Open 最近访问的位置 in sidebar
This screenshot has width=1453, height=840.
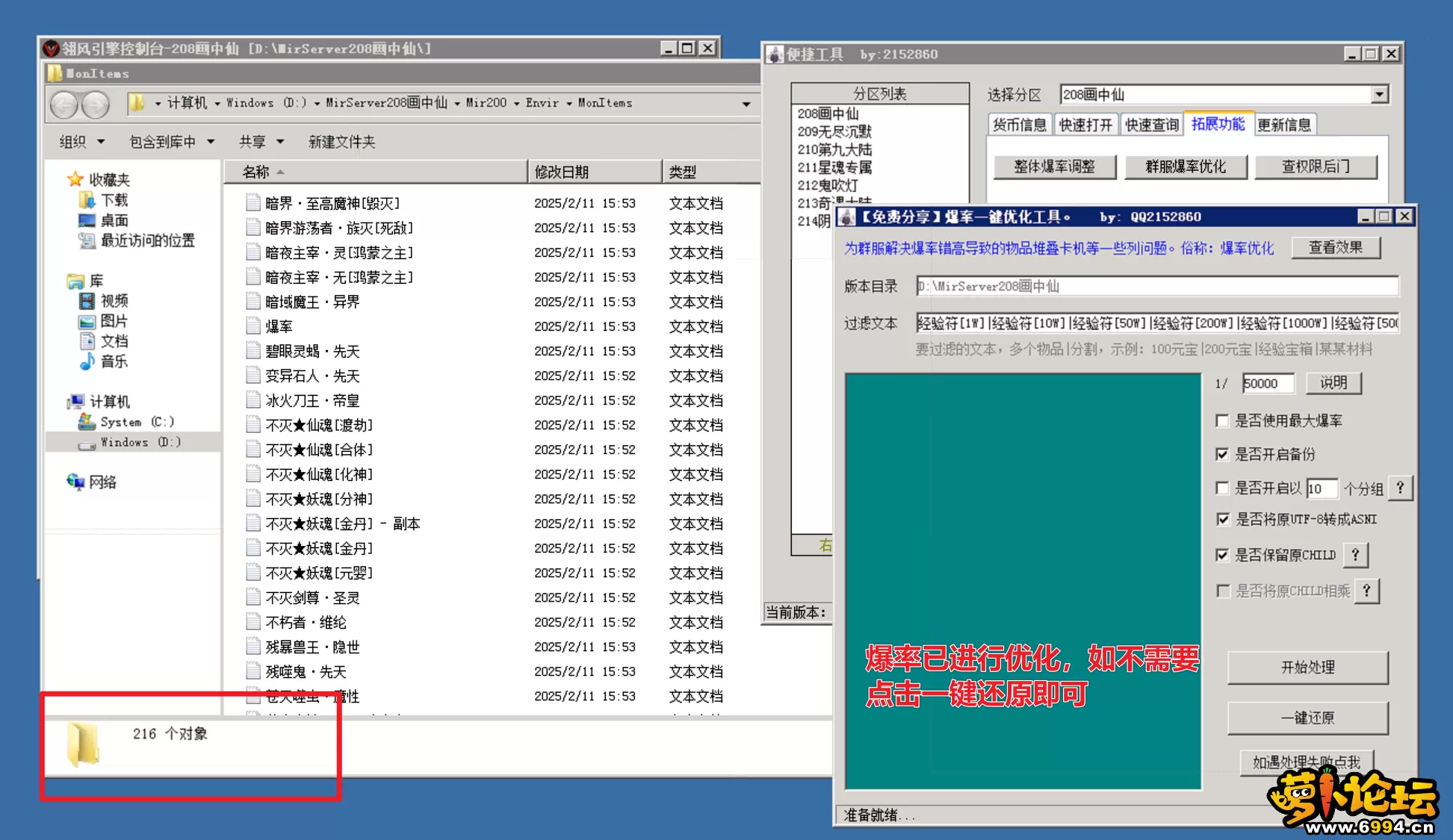(147, 240)
